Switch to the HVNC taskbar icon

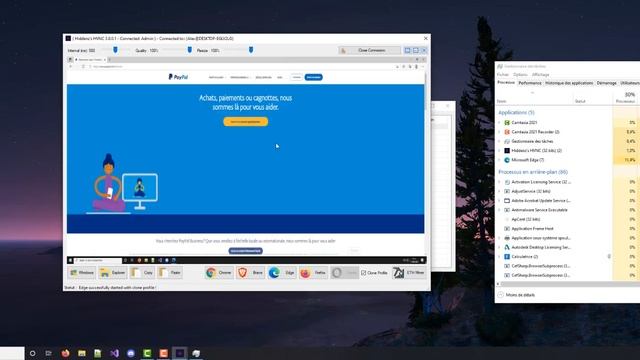[x=180, y=353]
